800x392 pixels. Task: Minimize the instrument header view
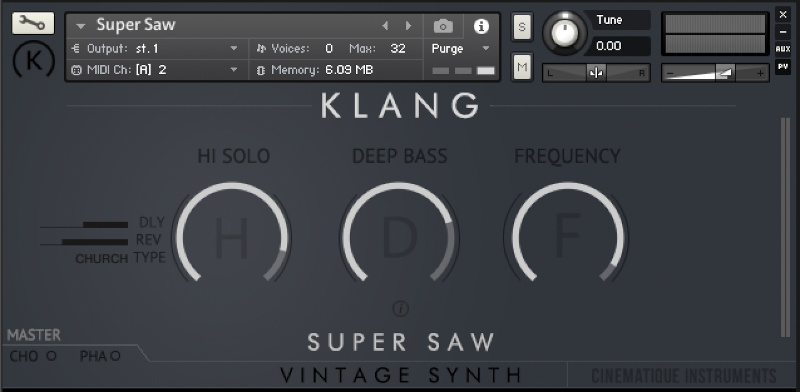783,32
